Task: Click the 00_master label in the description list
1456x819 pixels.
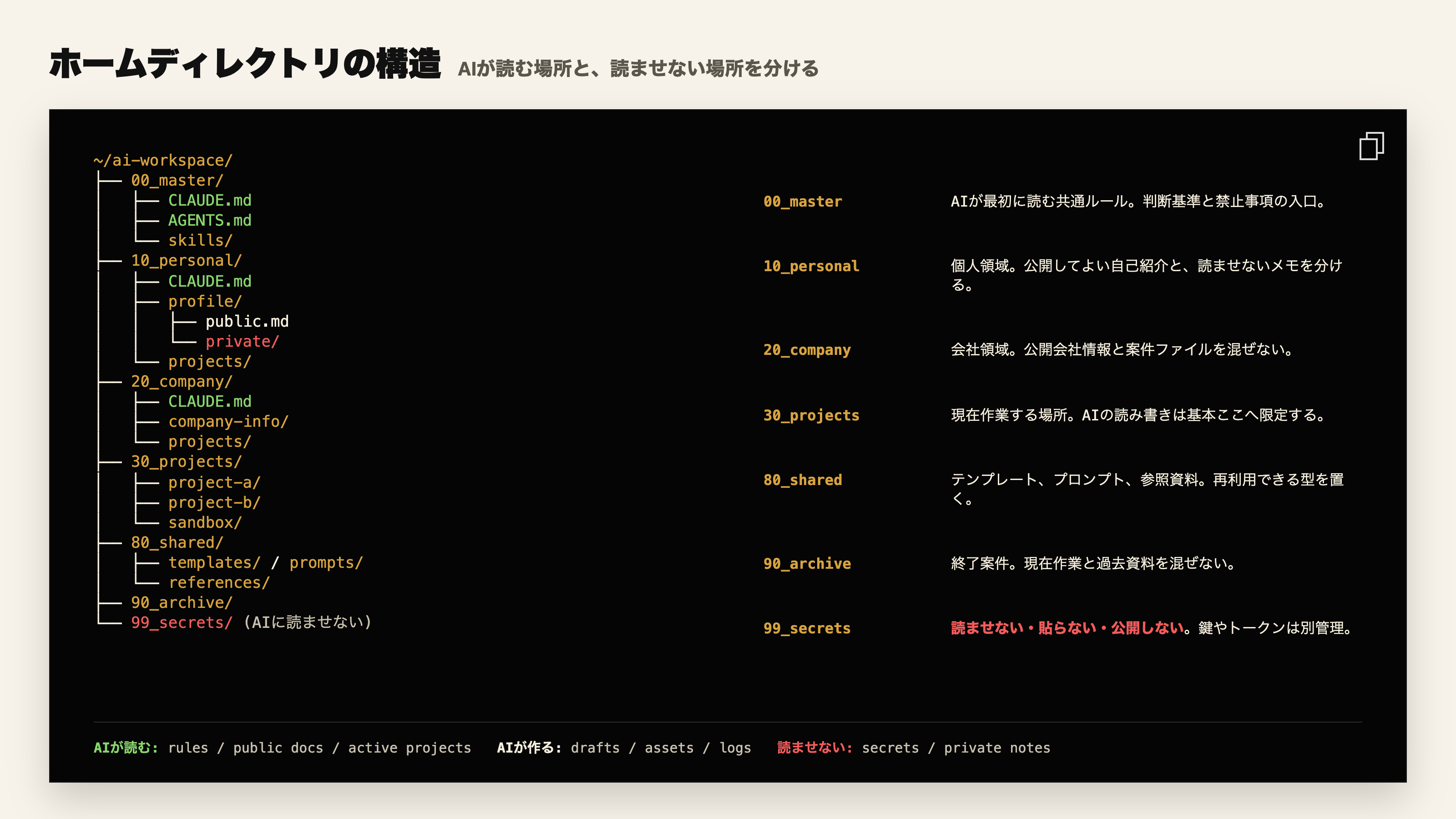Action: click(803, 201)
